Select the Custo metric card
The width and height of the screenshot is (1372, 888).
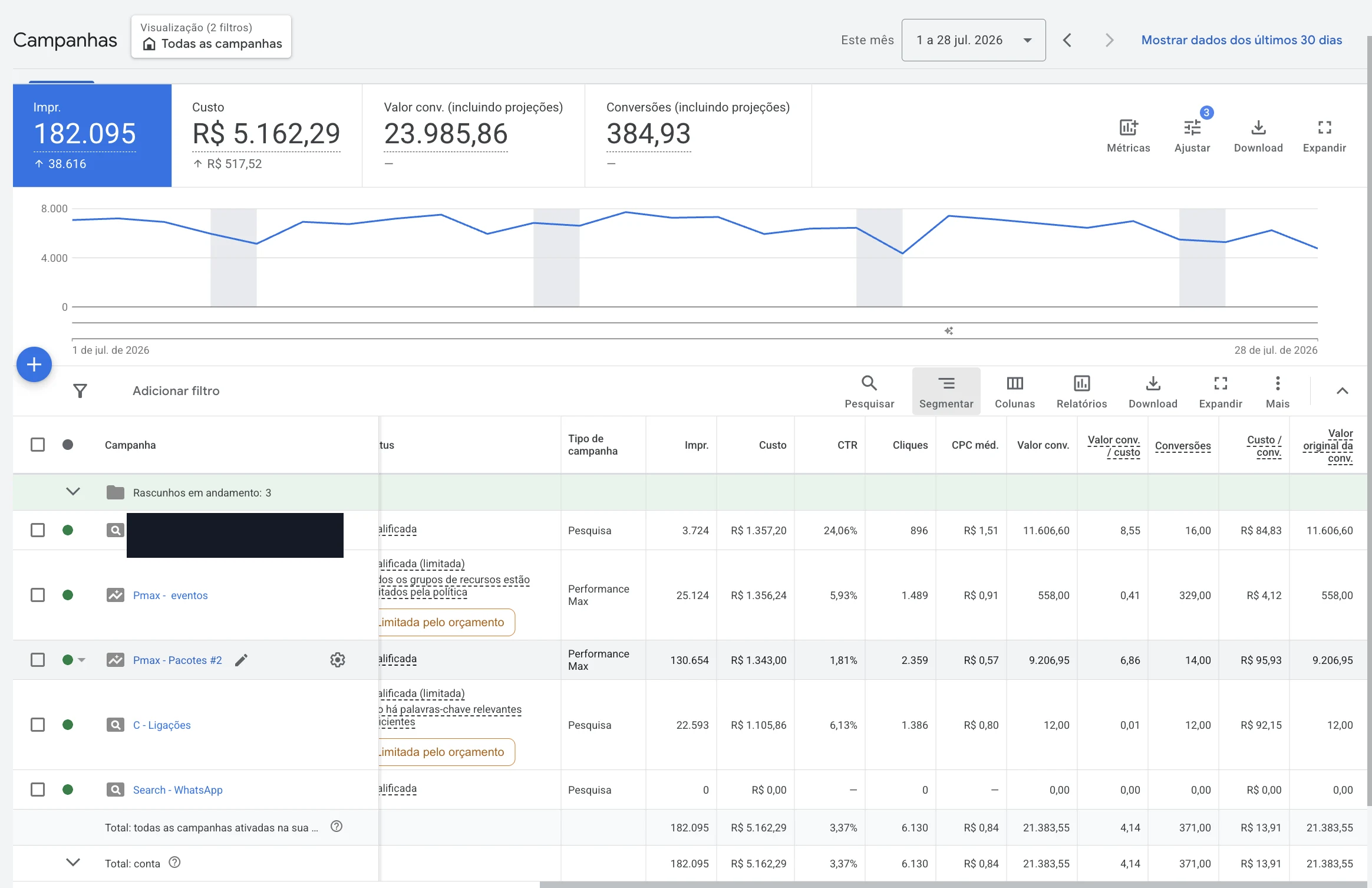[x=267, y=136]
